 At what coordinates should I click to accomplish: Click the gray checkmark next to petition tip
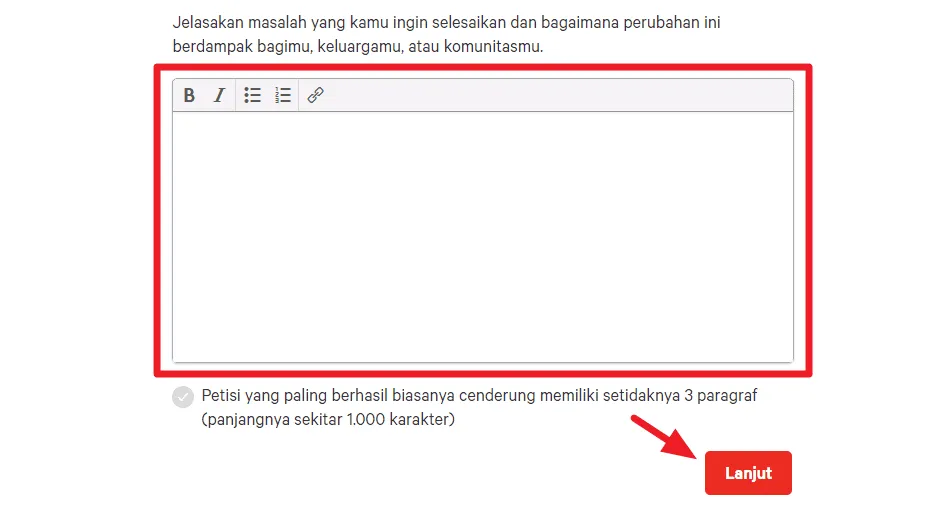183,397
